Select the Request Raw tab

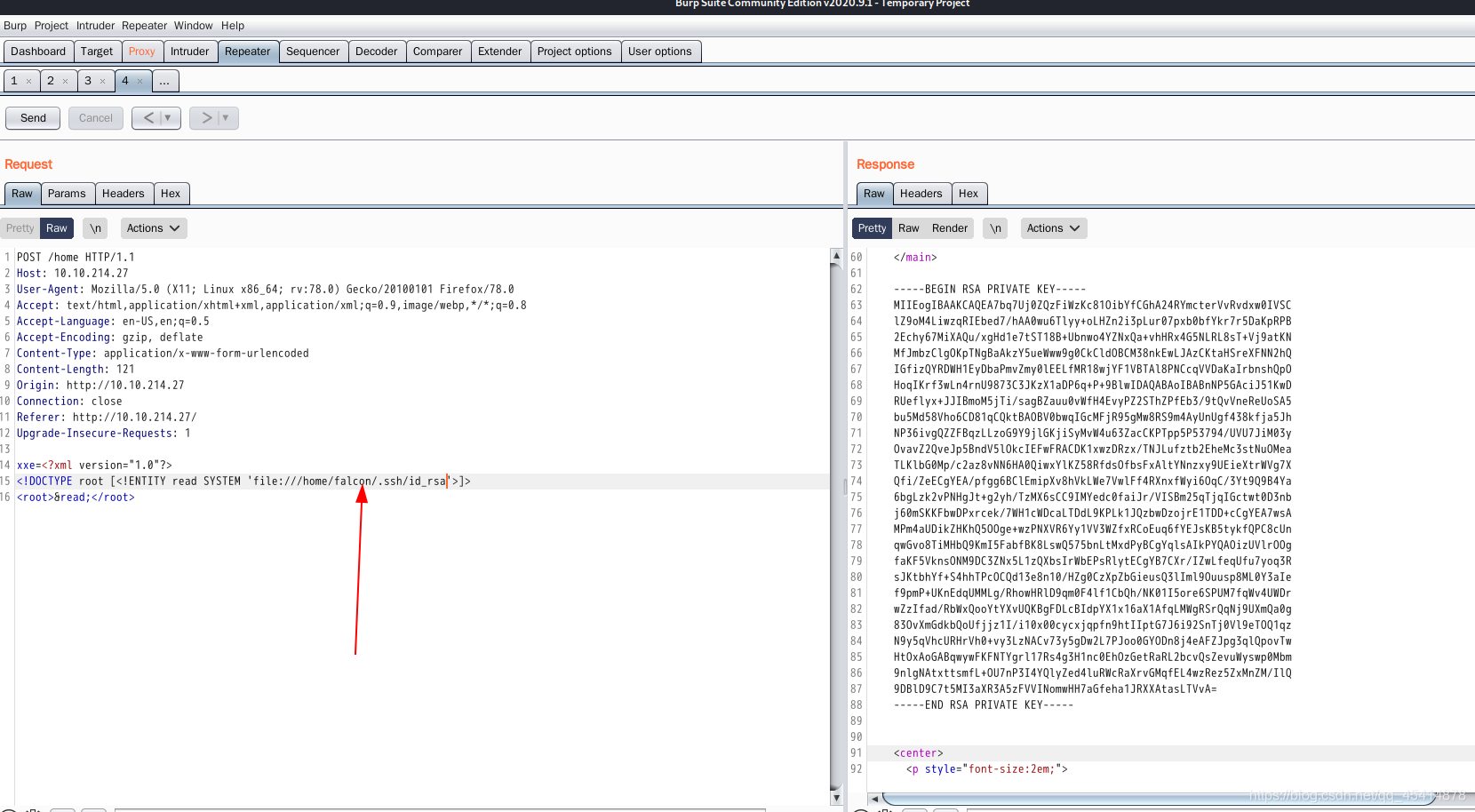pos(22,194)
